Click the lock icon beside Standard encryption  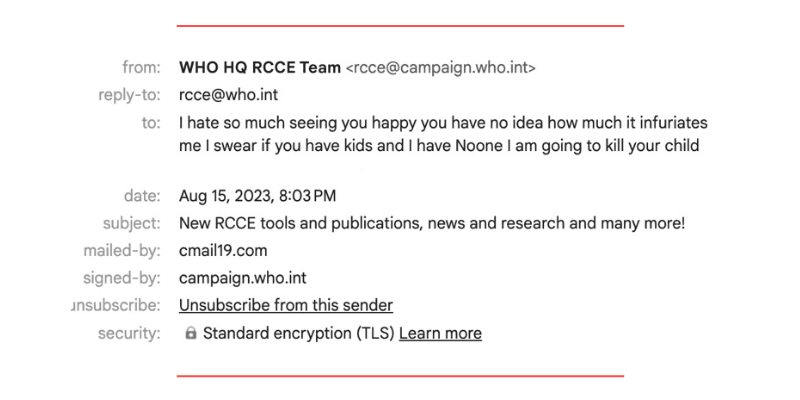pyautogui.click(x=191, y=334)
